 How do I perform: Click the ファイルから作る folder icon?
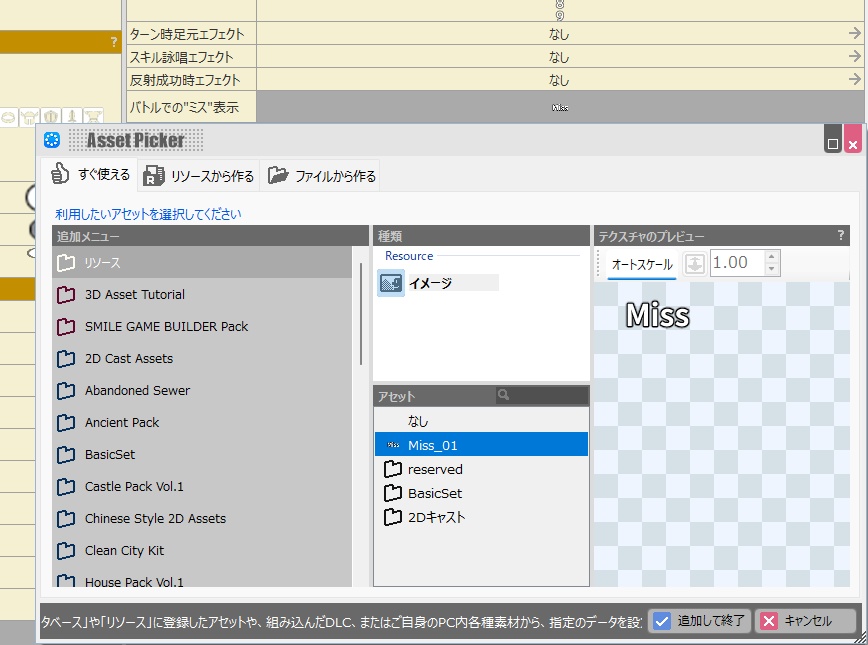coord(278,175)
